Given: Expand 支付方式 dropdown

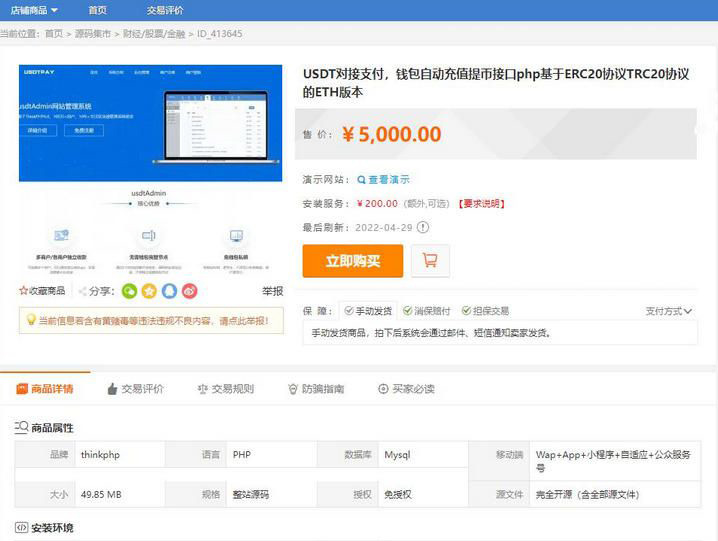Looking at the screenshot, I should point(669,311).
